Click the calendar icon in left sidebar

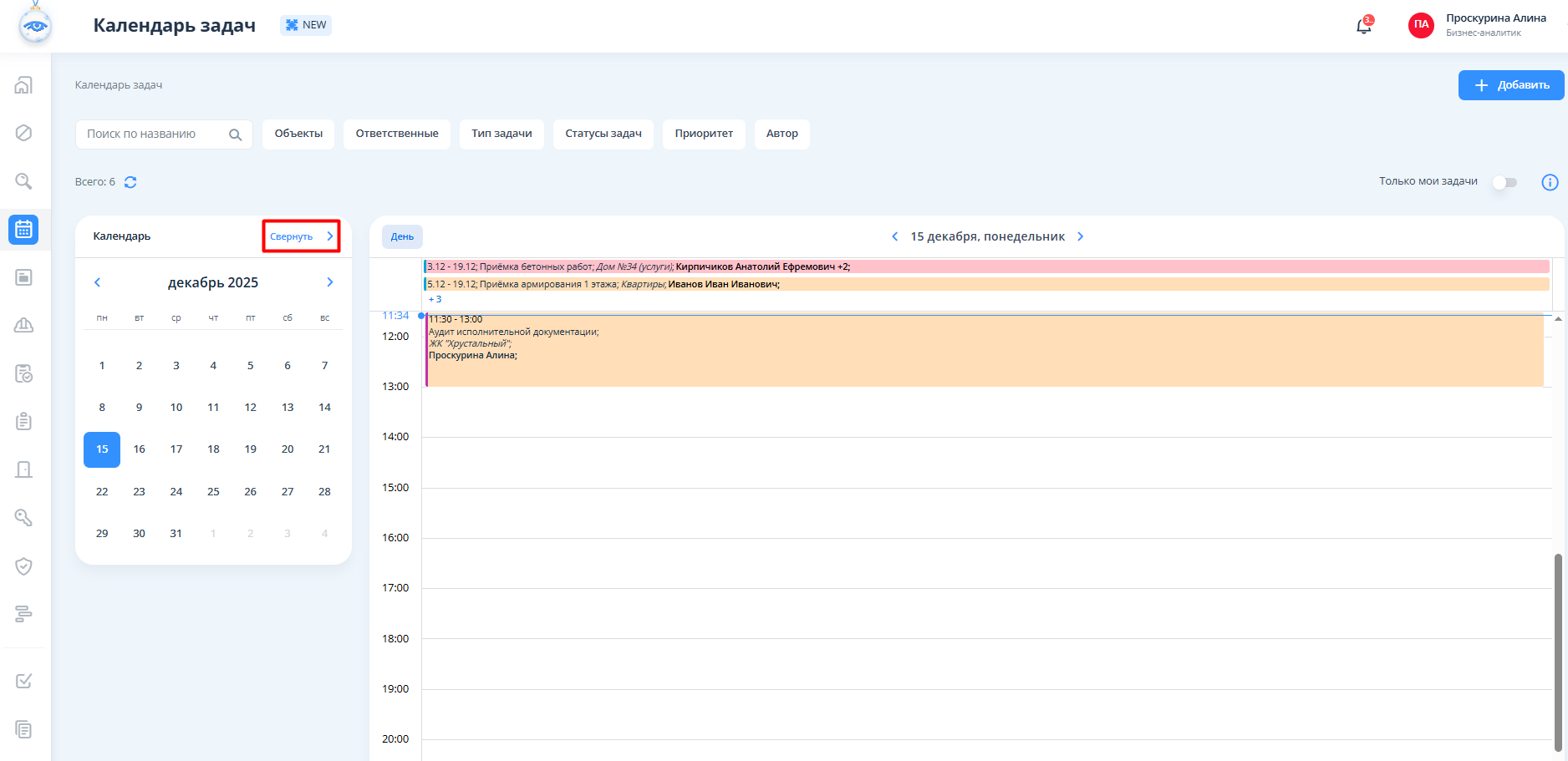coord(23,230)
